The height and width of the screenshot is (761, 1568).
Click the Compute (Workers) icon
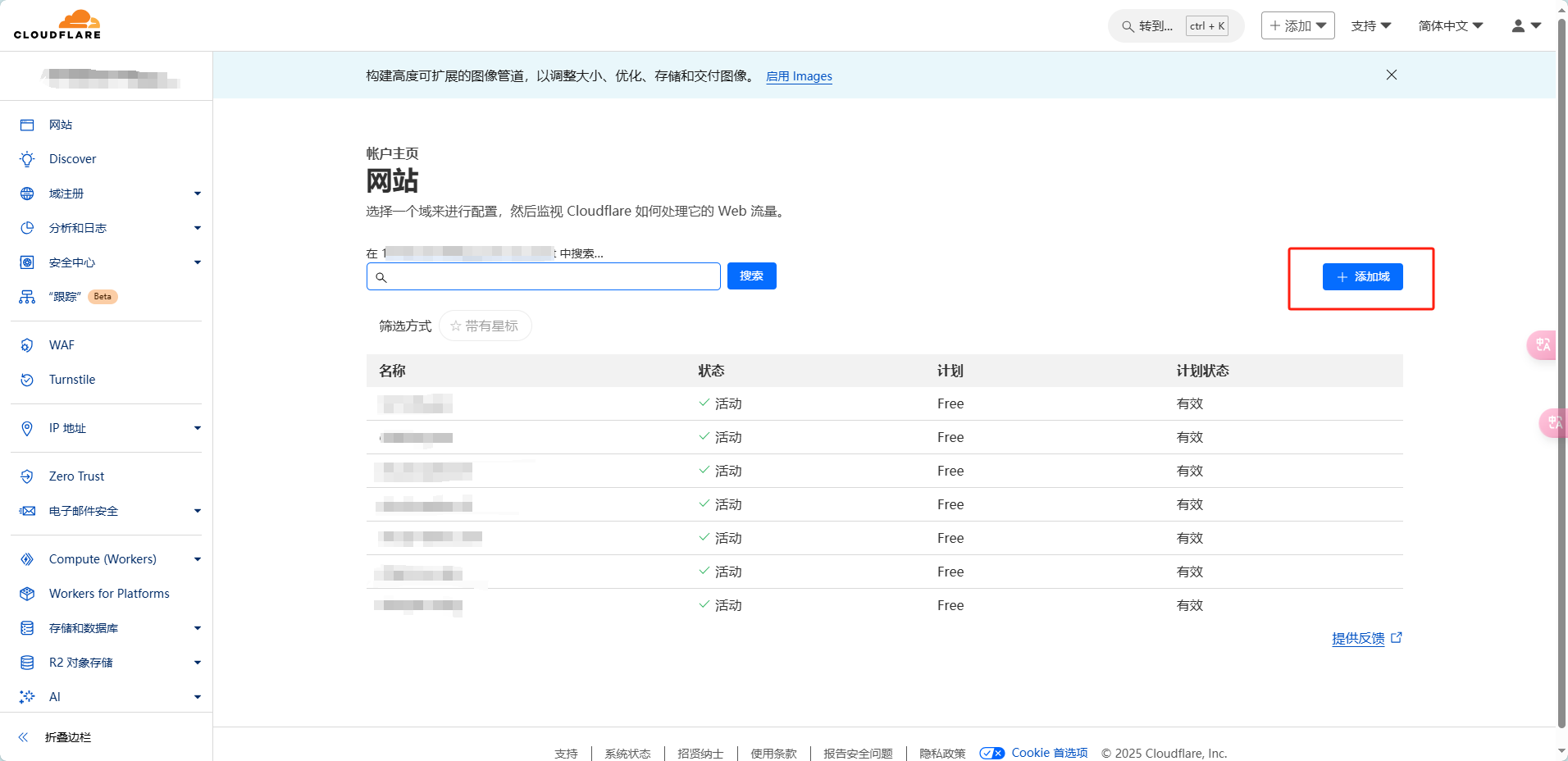(27, 559)
